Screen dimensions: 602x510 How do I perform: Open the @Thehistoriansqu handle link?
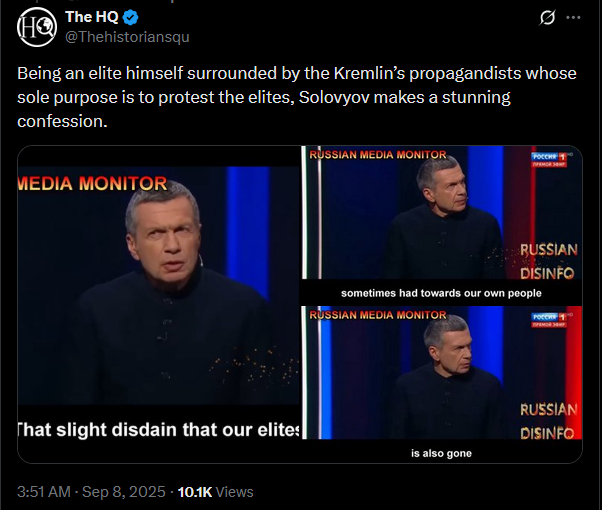(x=126, y=37)
